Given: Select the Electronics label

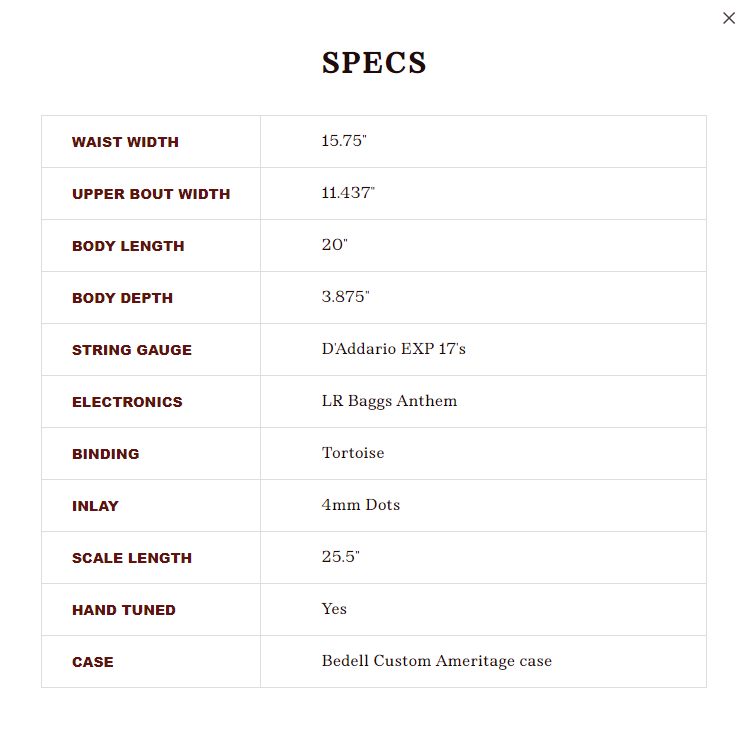Looking at the screenshot, I should tap(127, 402).
